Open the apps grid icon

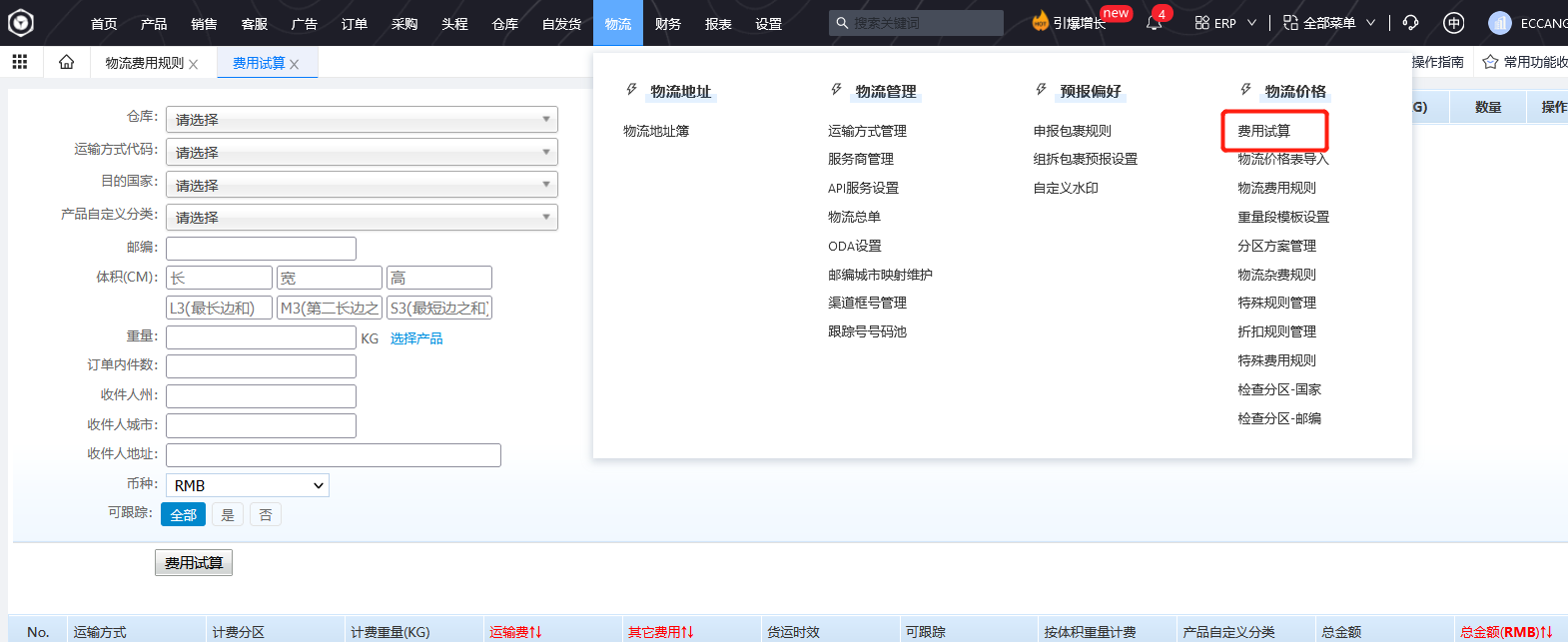coord(19,62)
